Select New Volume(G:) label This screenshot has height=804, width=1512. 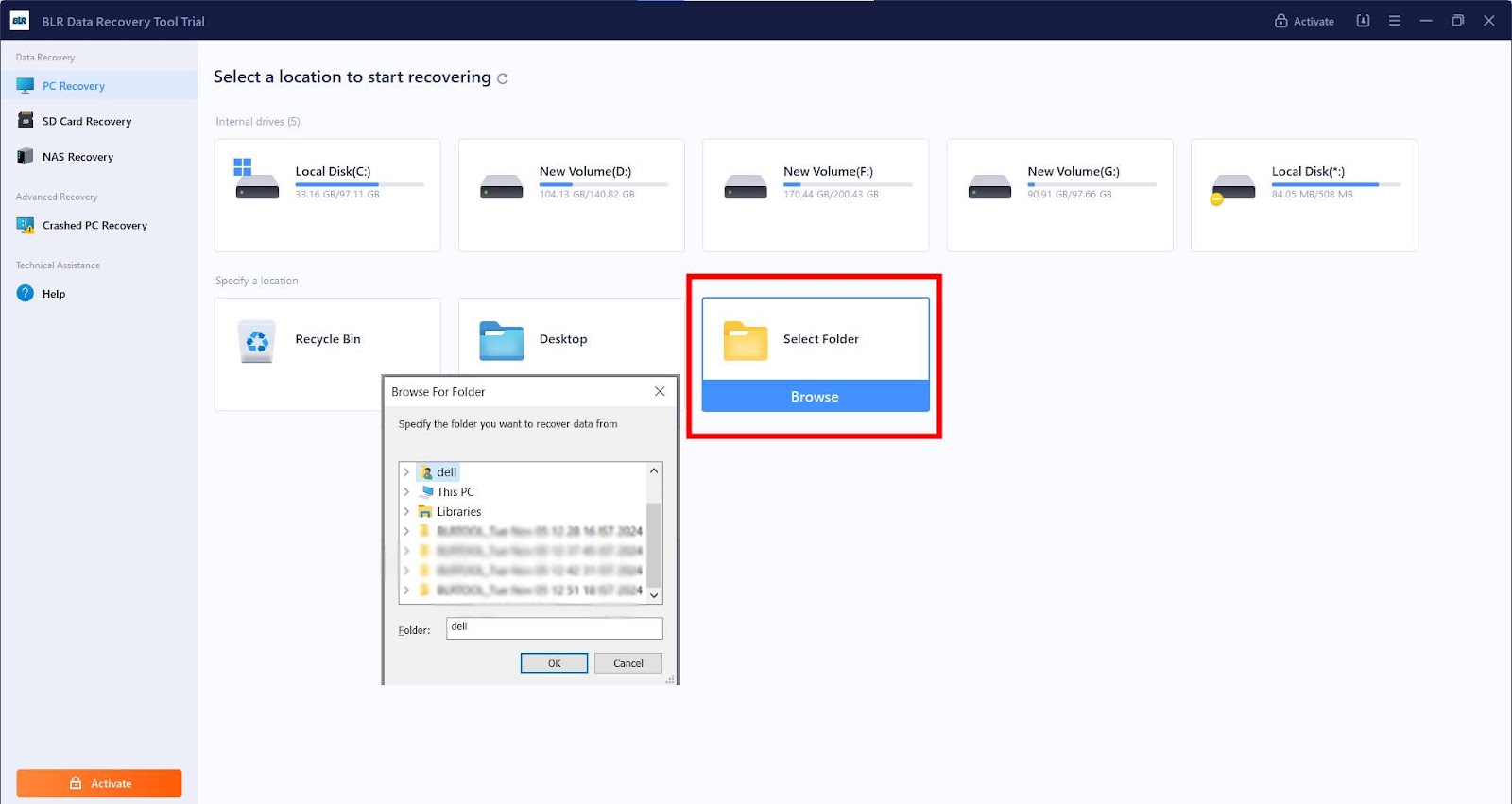(x=1074, y=171)
